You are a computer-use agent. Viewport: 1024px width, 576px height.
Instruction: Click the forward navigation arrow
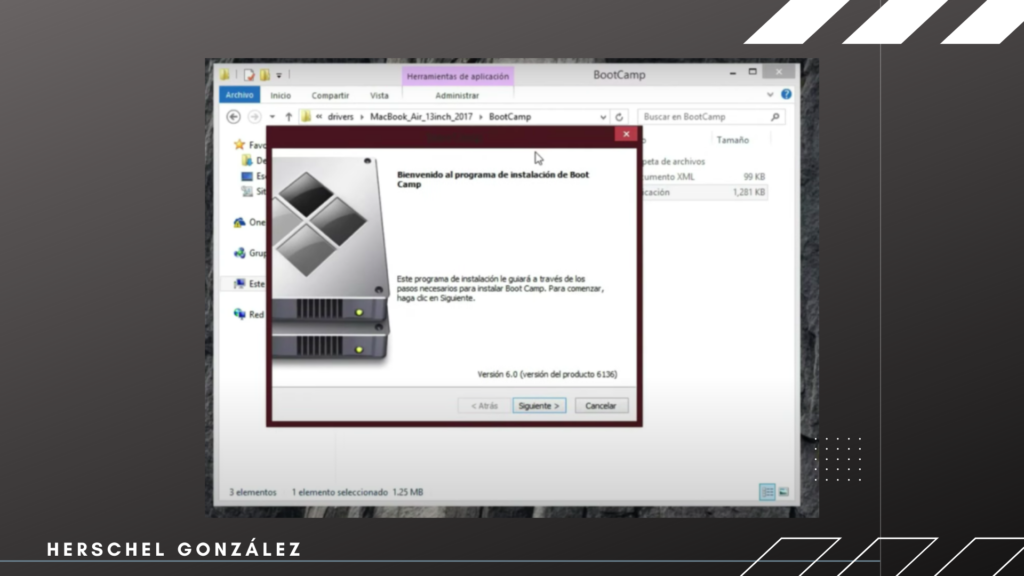point(254,117)
